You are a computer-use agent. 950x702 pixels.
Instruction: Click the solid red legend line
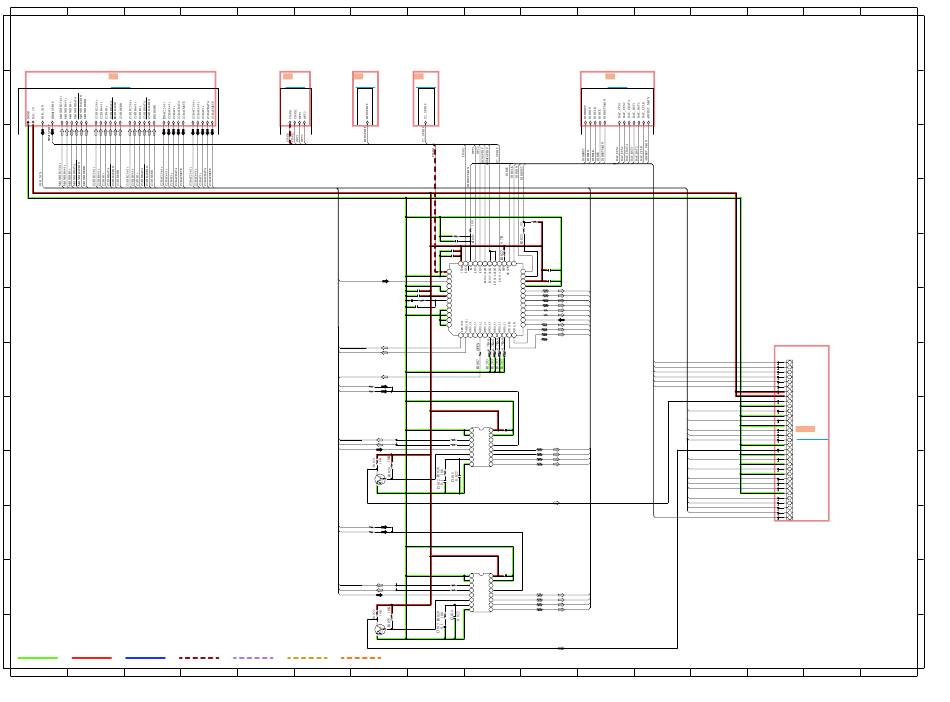coord(91,658)
